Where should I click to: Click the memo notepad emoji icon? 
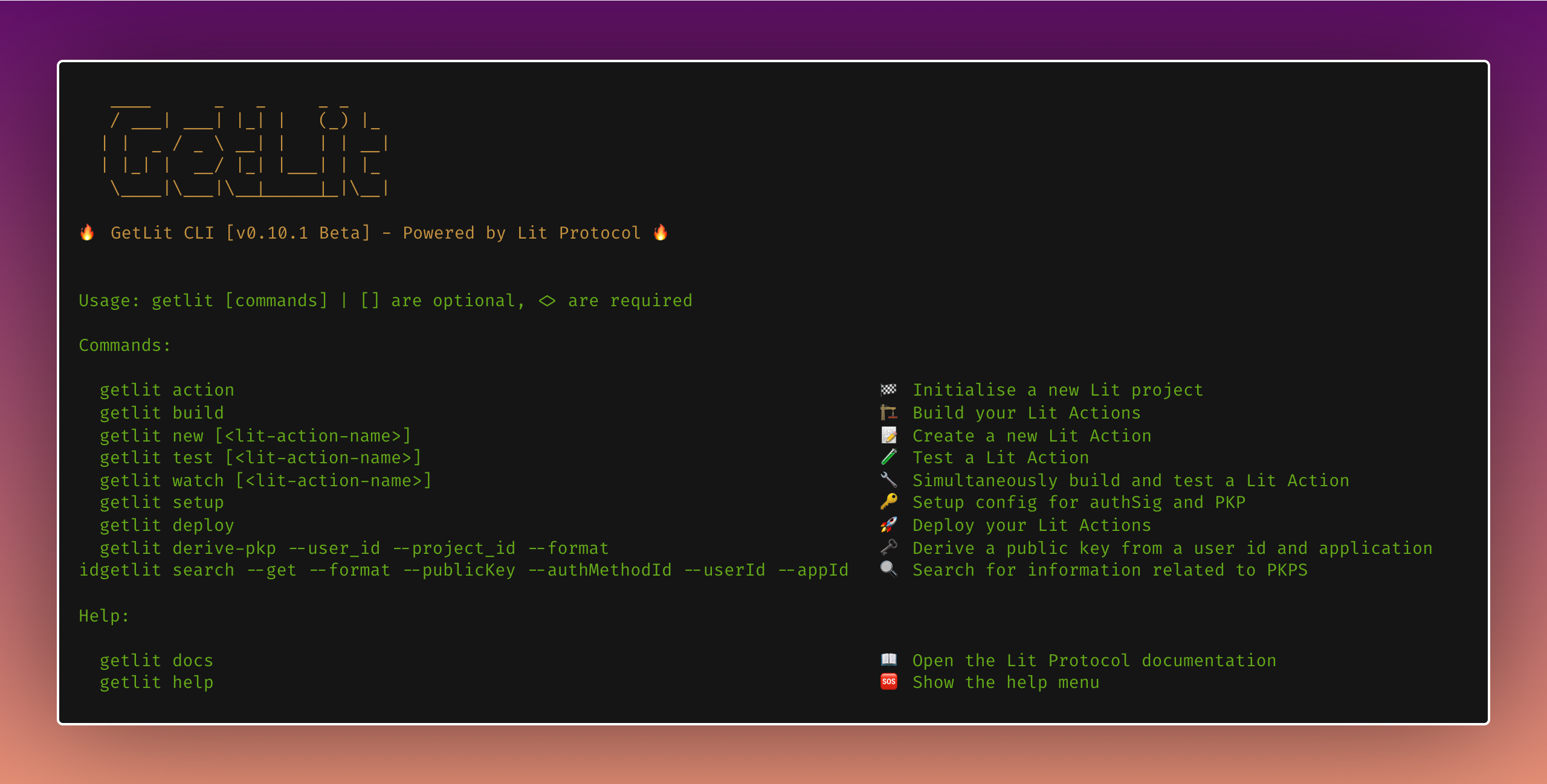click(888, 435)
